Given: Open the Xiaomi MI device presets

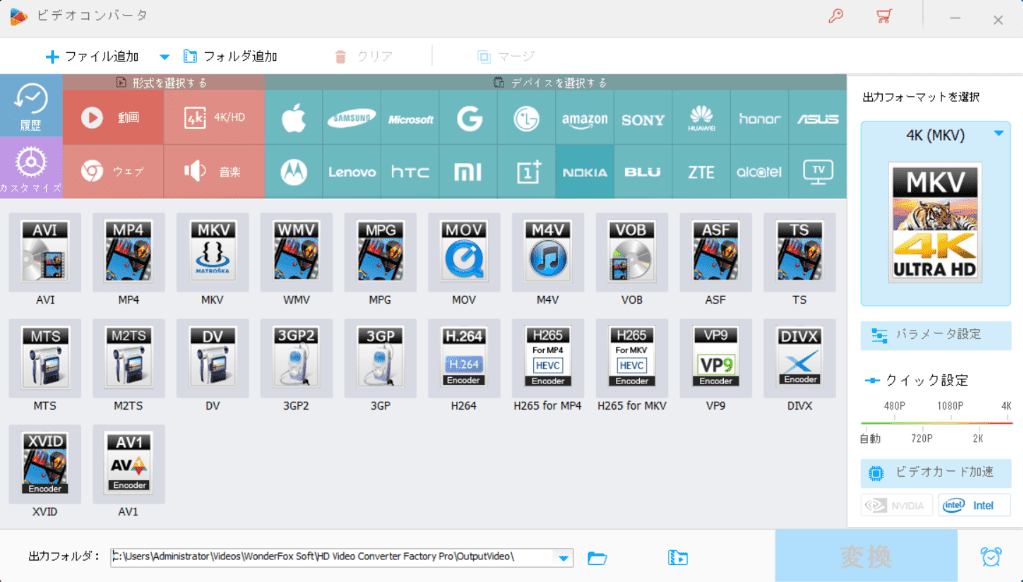Looking at the screenshot, I should tap(468, 172).
